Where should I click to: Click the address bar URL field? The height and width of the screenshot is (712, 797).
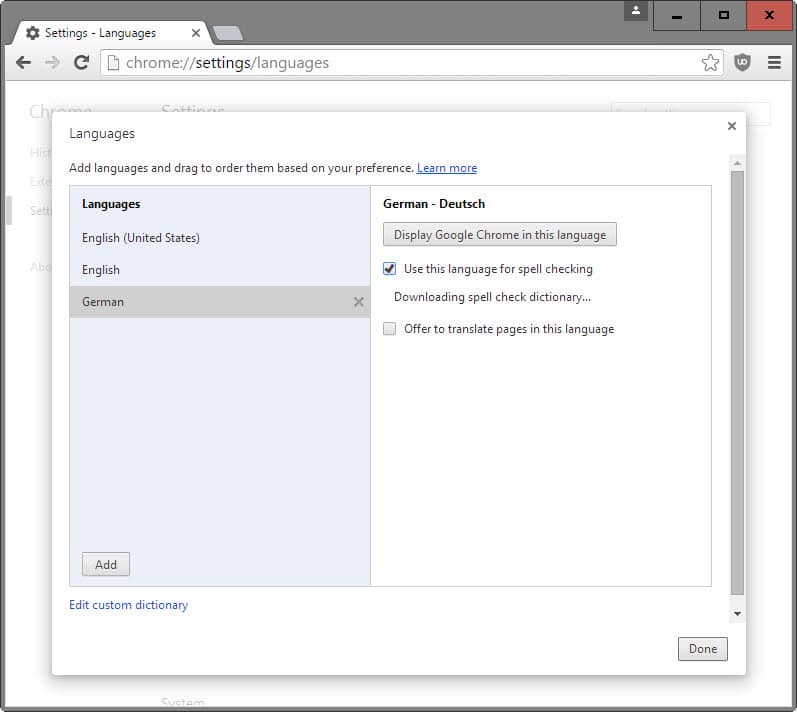tap(412, 63)
